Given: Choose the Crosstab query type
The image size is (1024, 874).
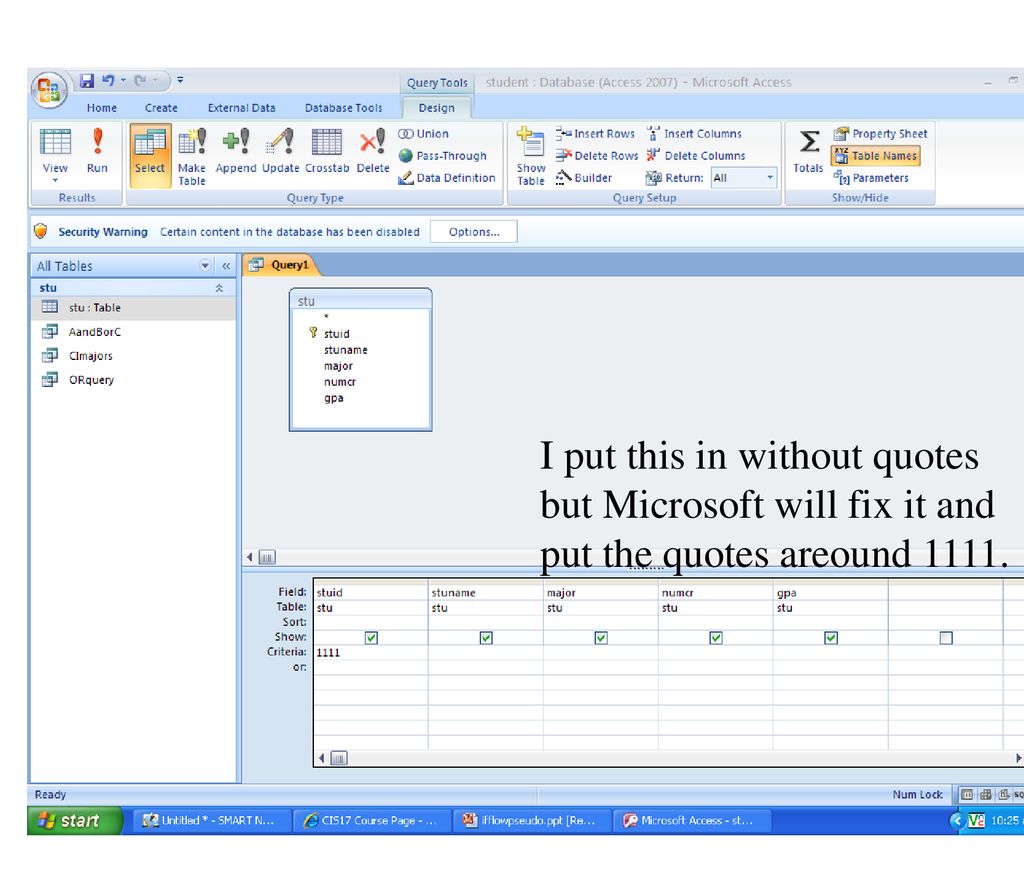Looking at the screenshot, I should coord(327,152).
